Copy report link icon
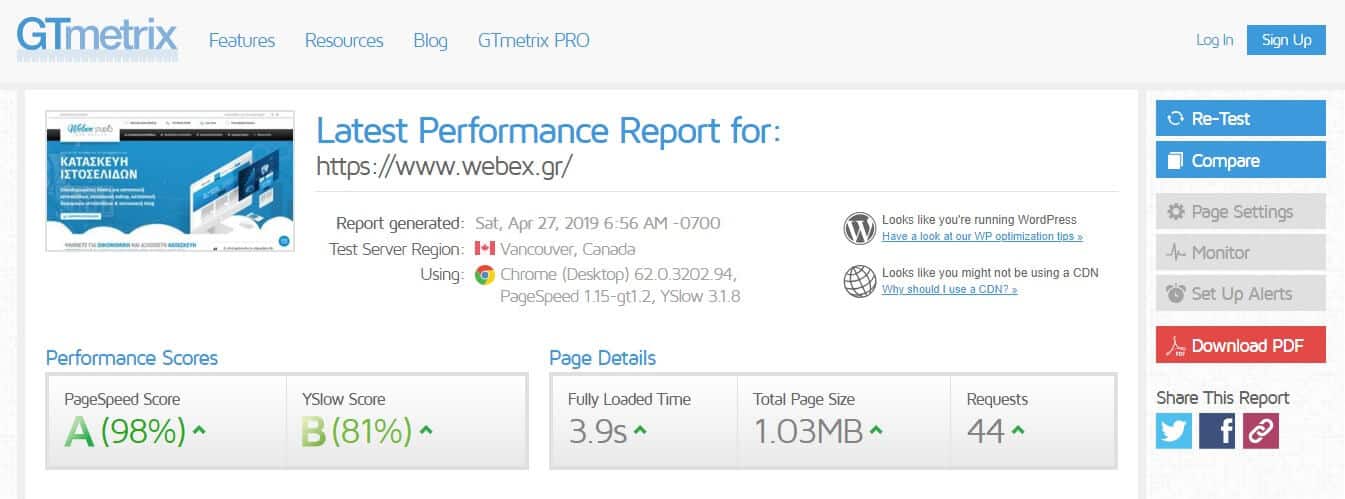 tap(1260, 431)
